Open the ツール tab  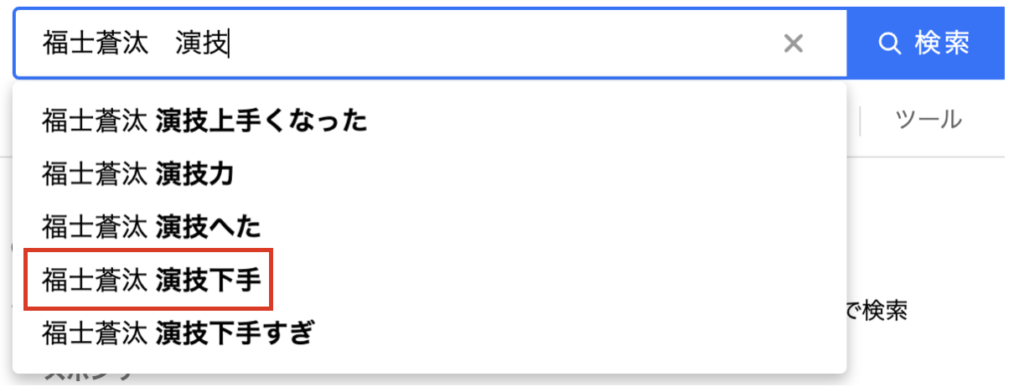[x=928, y=120]
